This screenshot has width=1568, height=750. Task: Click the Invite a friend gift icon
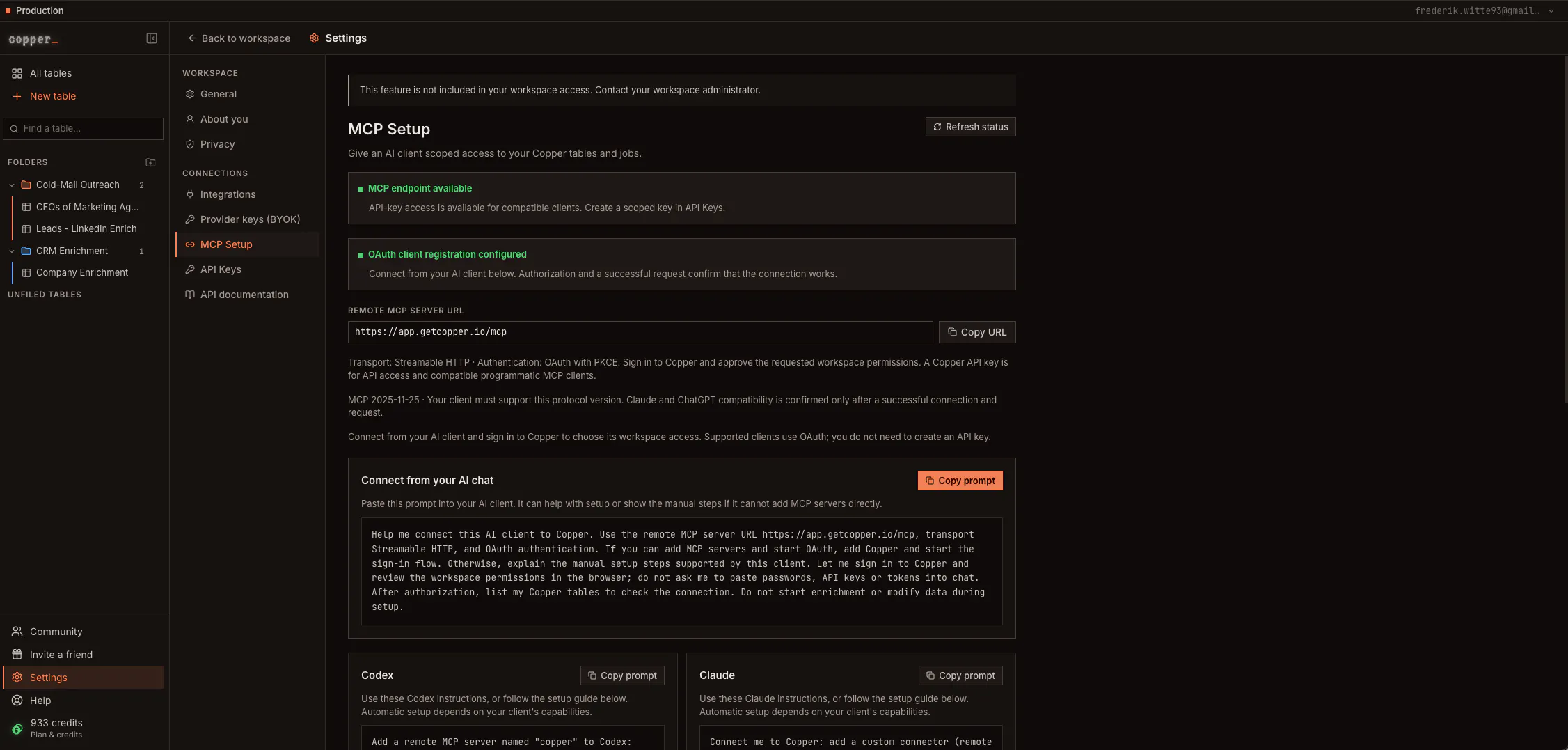pos(17,655)
